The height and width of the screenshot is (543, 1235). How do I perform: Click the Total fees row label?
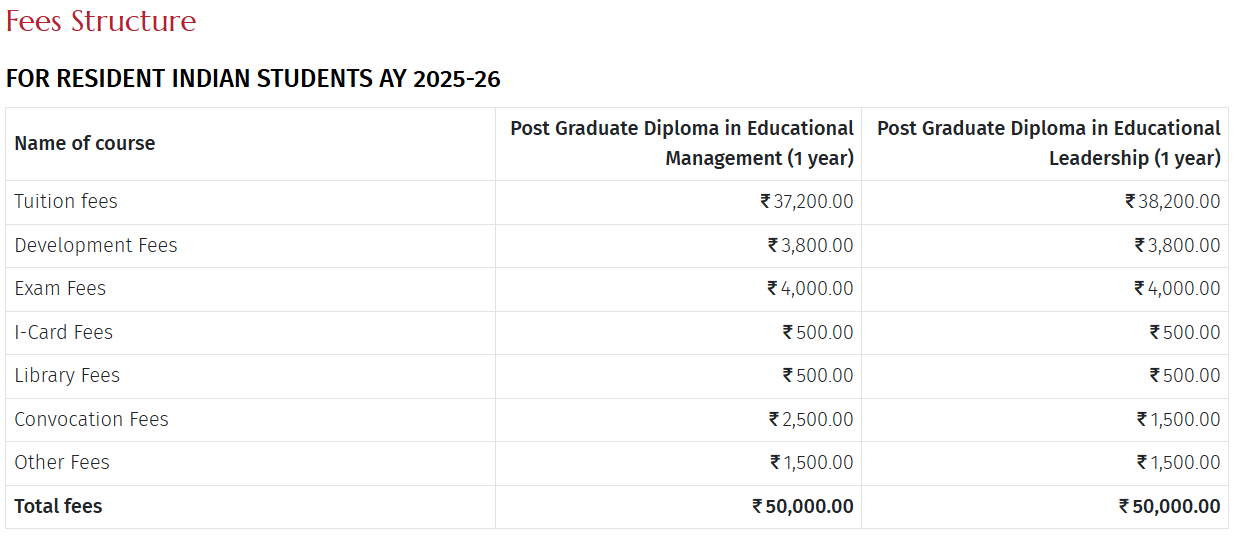coord(58,506)
